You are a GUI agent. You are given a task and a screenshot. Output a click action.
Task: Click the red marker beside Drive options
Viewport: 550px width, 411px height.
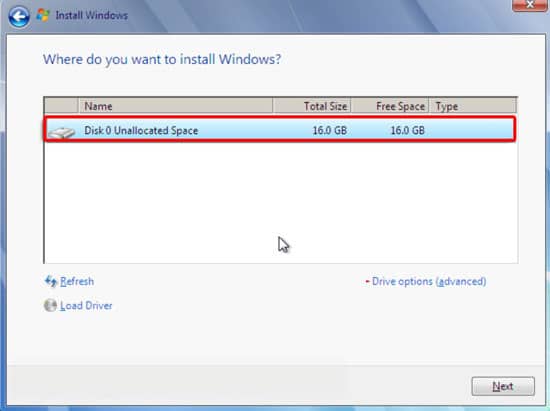pos(367,281)
